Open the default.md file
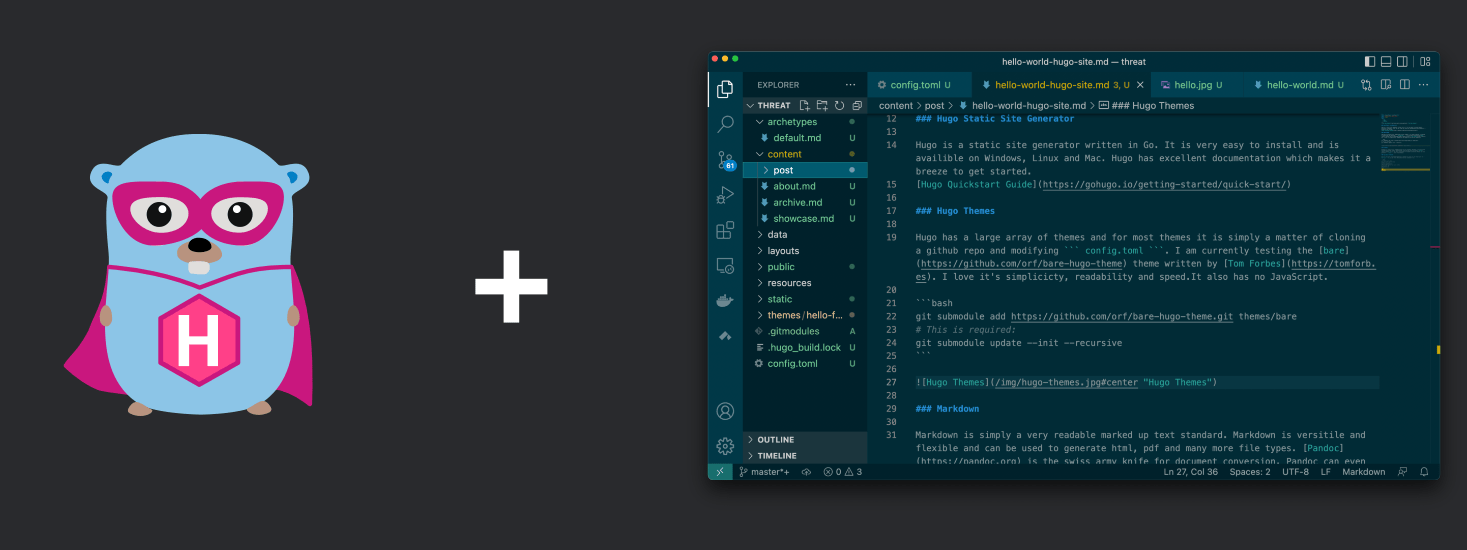 (805, 138)
